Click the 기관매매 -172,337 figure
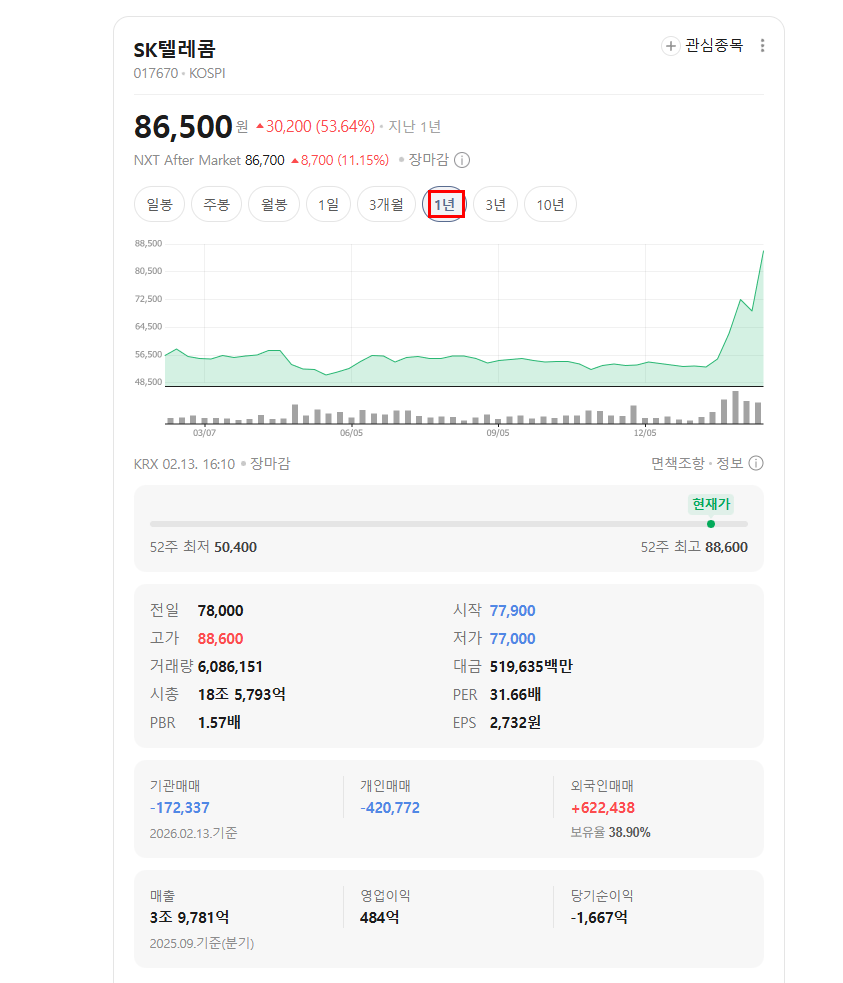843x983 pixels. coord(180,808)
